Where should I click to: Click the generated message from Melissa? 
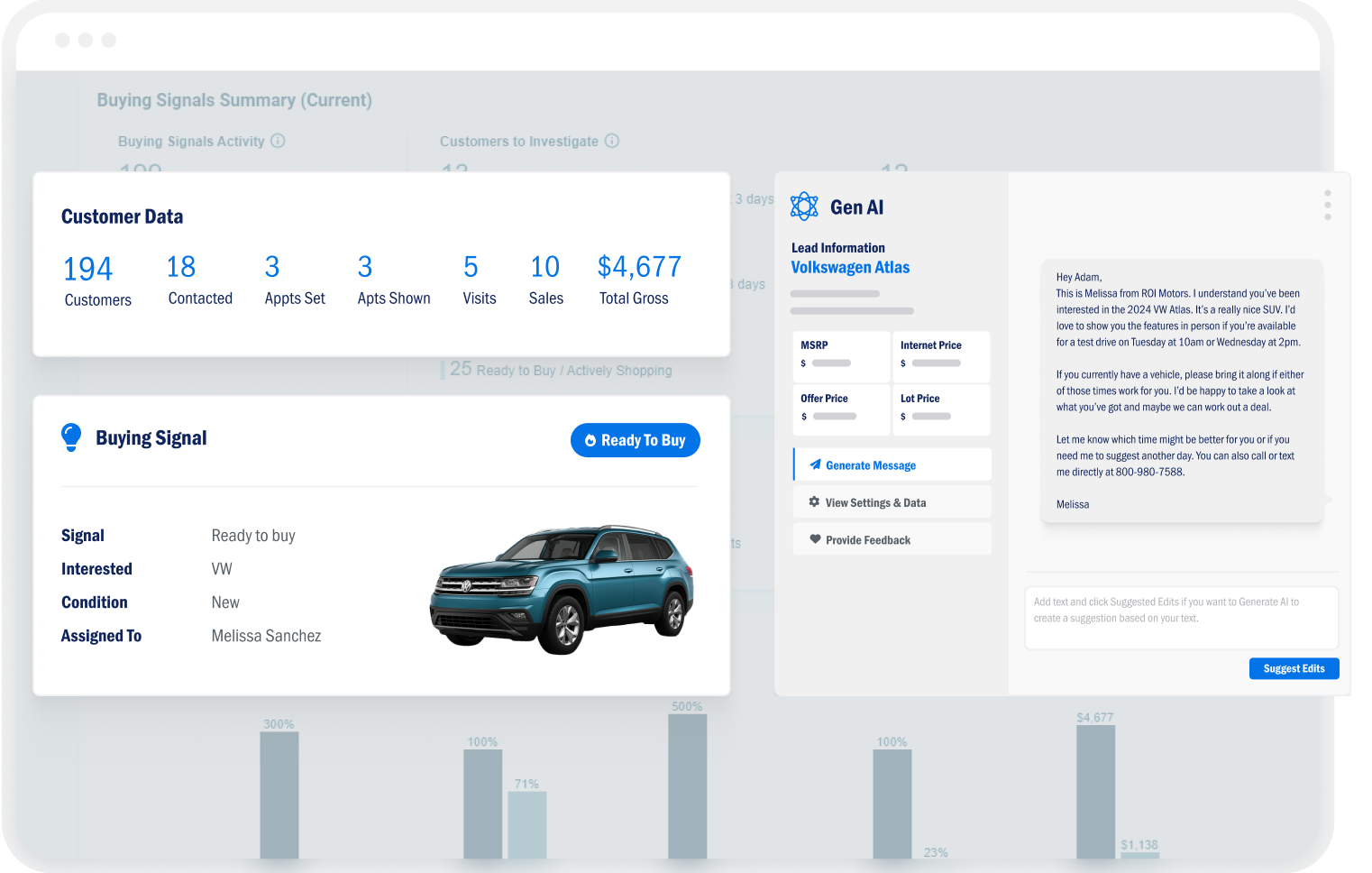1181,391
